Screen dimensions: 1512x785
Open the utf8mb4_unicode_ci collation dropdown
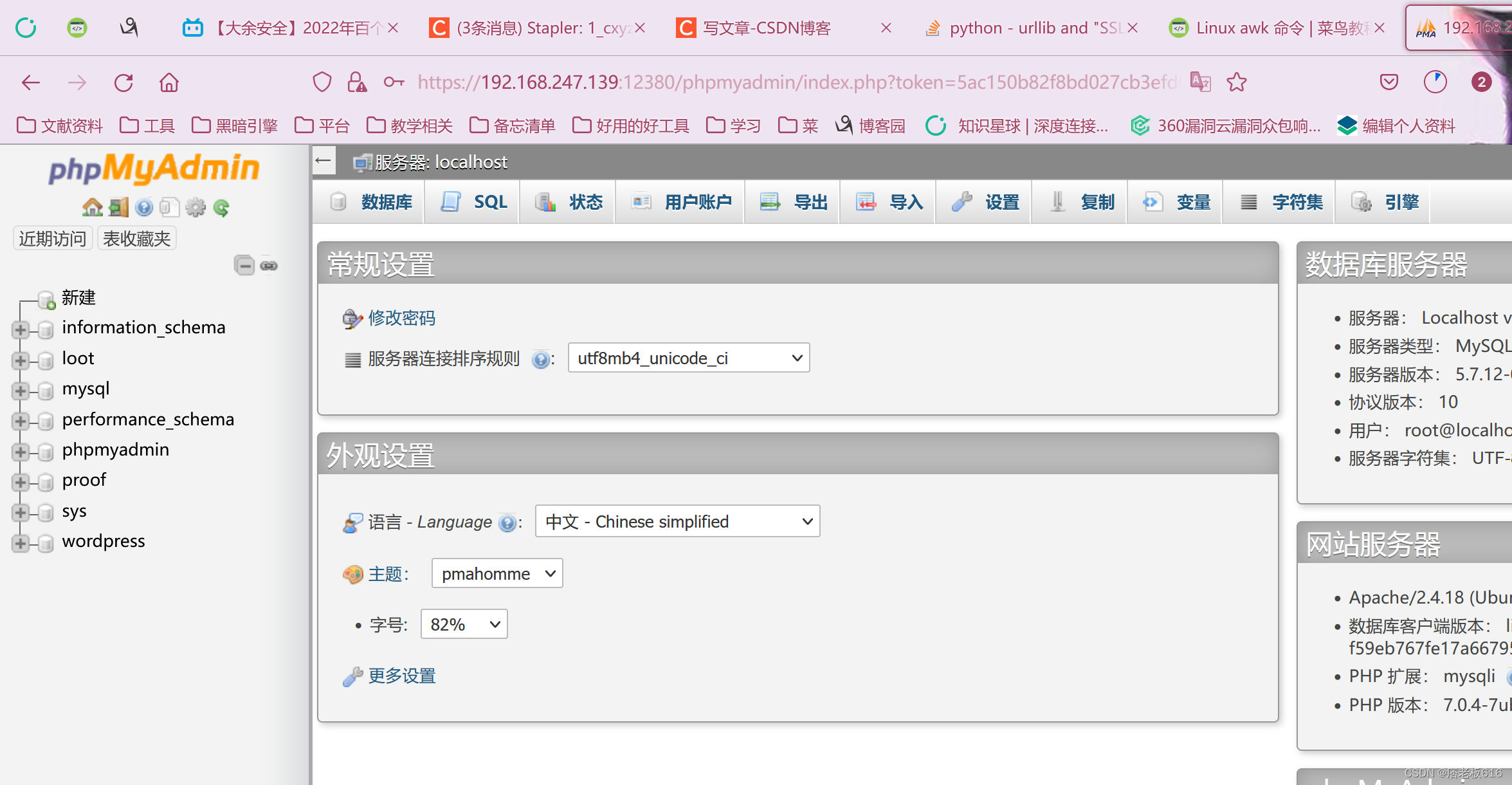[689, 358]
